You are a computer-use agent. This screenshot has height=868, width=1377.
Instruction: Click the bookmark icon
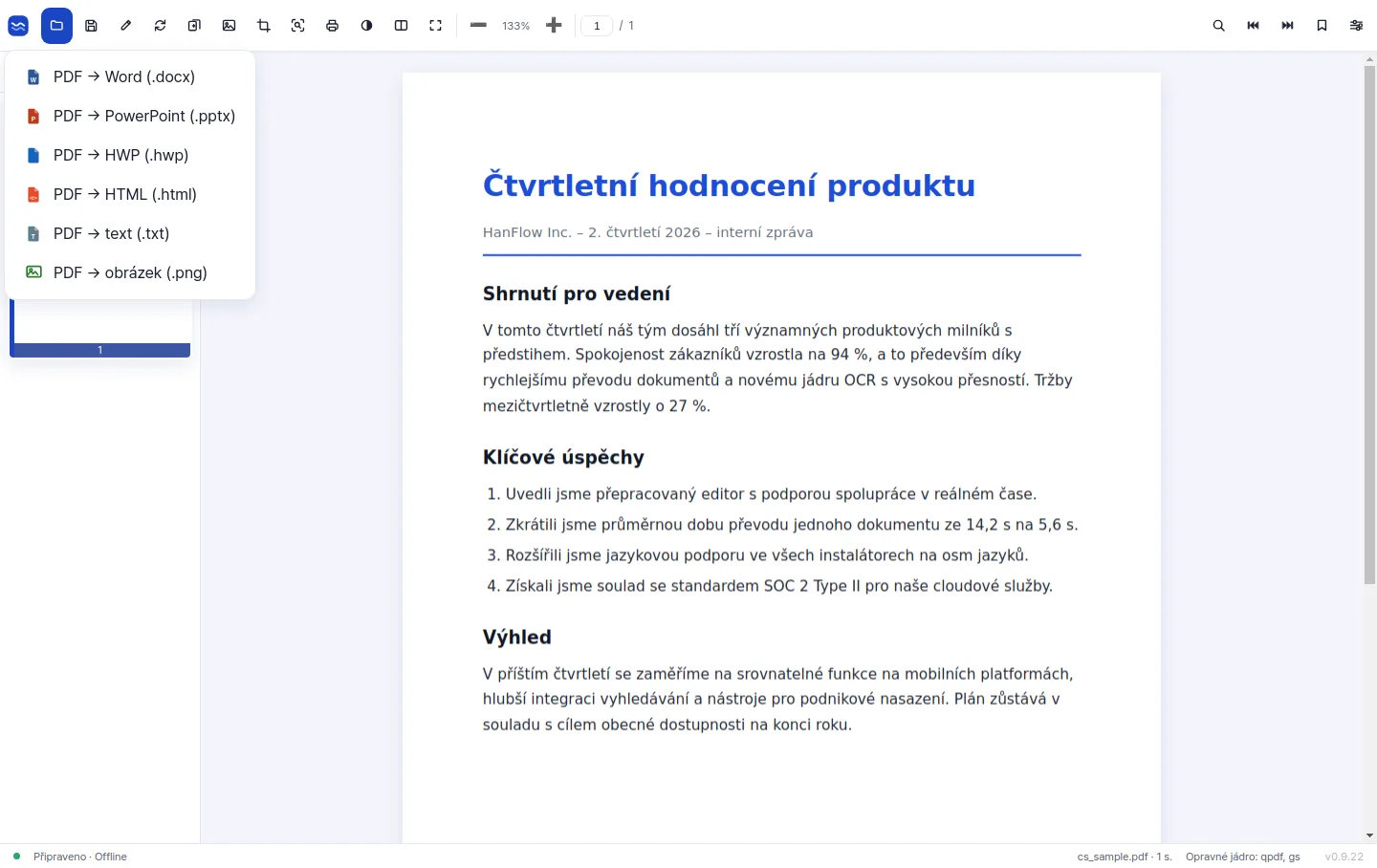tap(1322, 26)
